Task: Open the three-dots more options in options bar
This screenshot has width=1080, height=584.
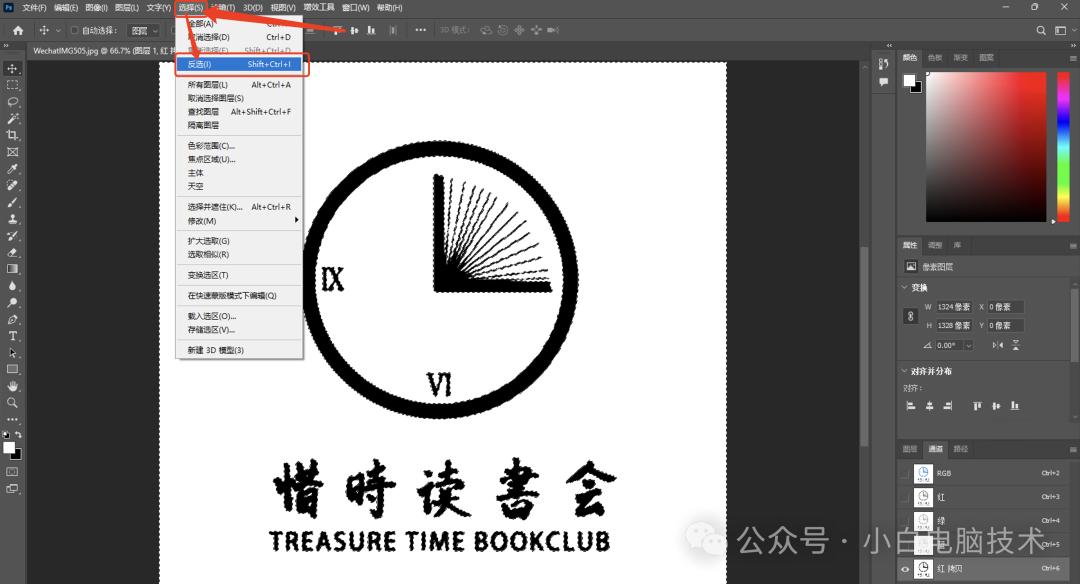Action: 420,30
